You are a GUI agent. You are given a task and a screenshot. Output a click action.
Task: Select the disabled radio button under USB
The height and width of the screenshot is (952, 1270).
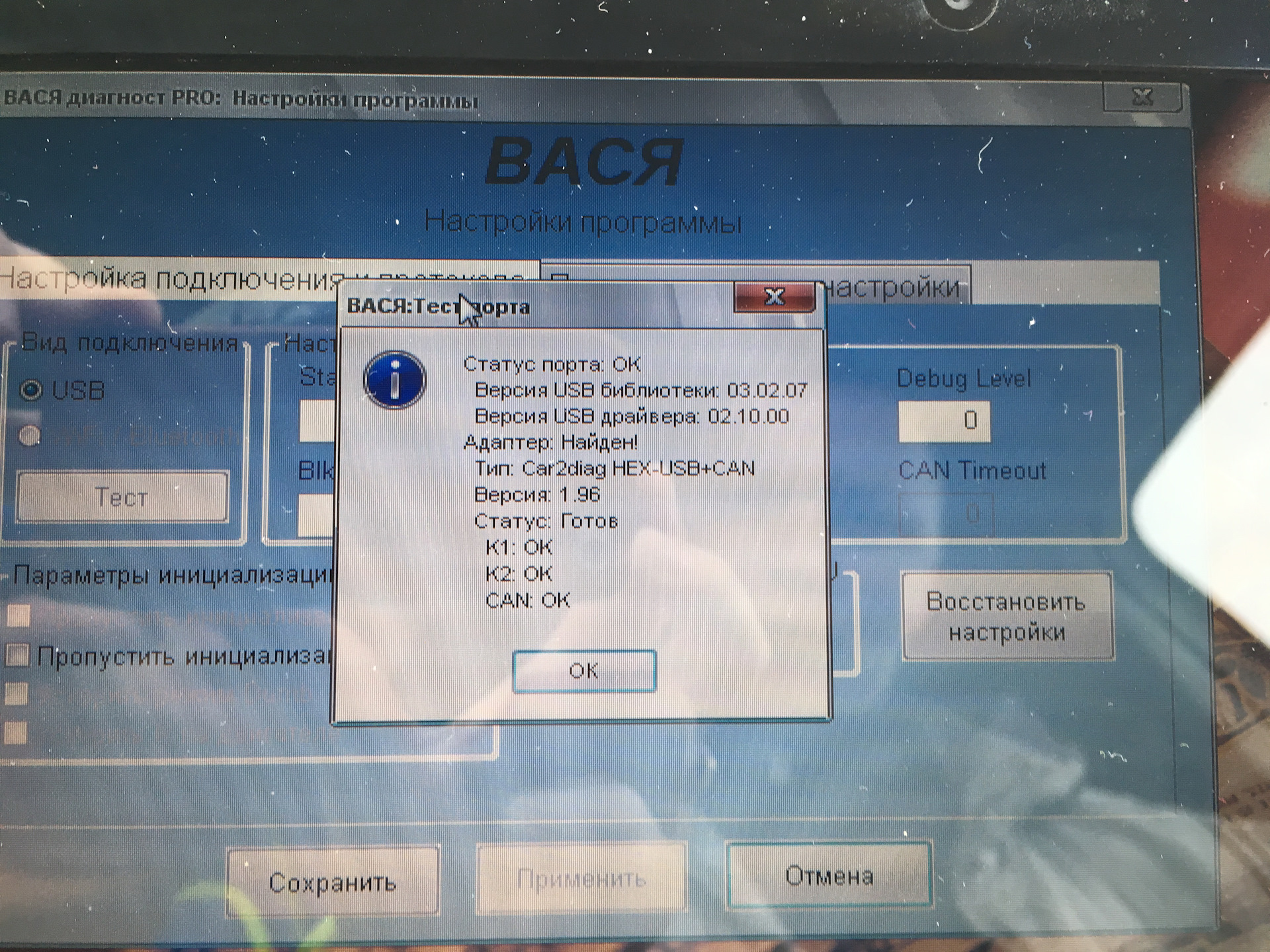29,436
